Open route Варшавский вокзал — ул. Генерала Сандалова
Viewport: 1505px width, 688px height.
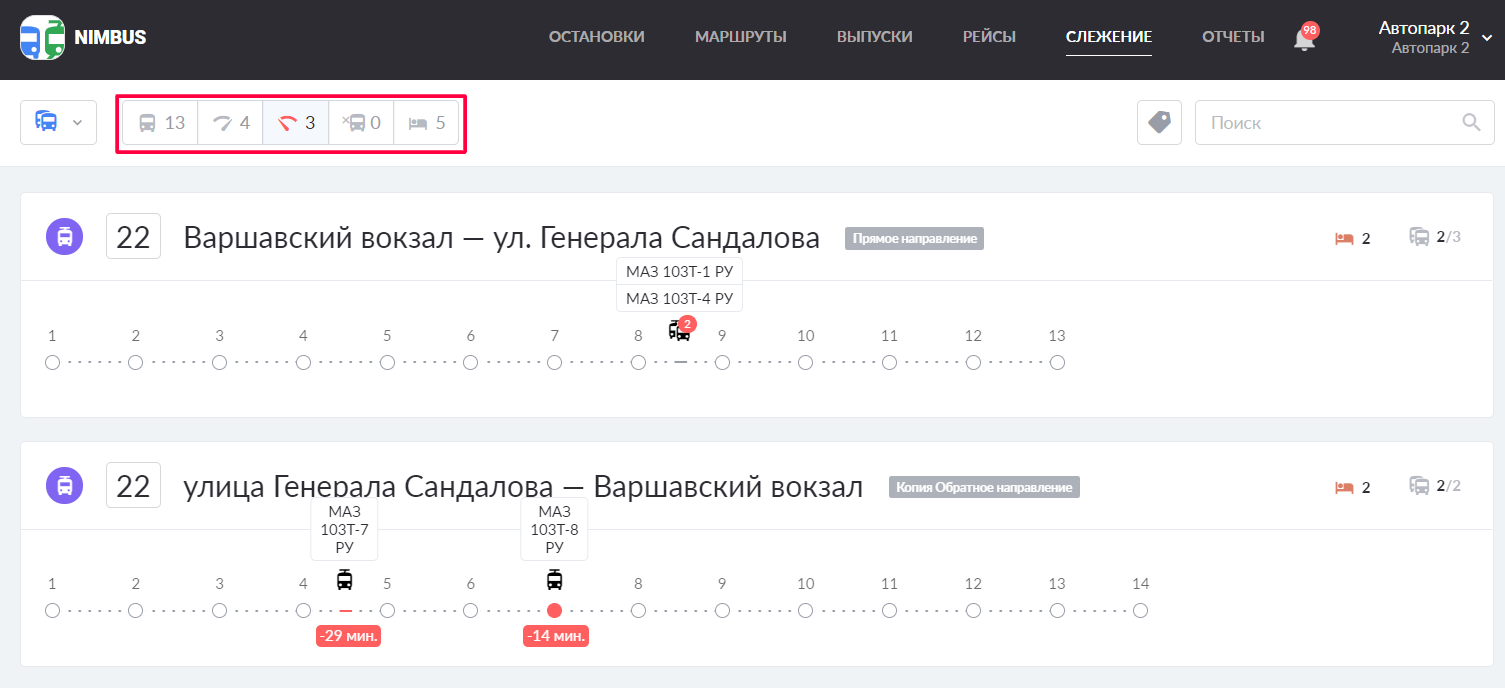click(x=501, y=237)
